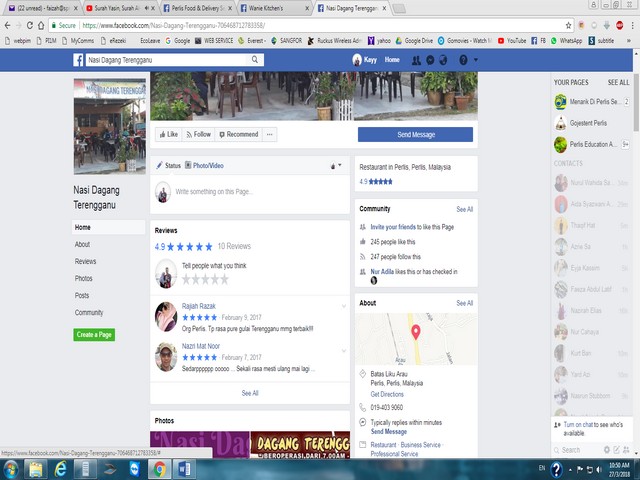Viewport: 640px width, 480px height.
Task: Open the post audience selector dropdown
Action: (x=337, y=165)
